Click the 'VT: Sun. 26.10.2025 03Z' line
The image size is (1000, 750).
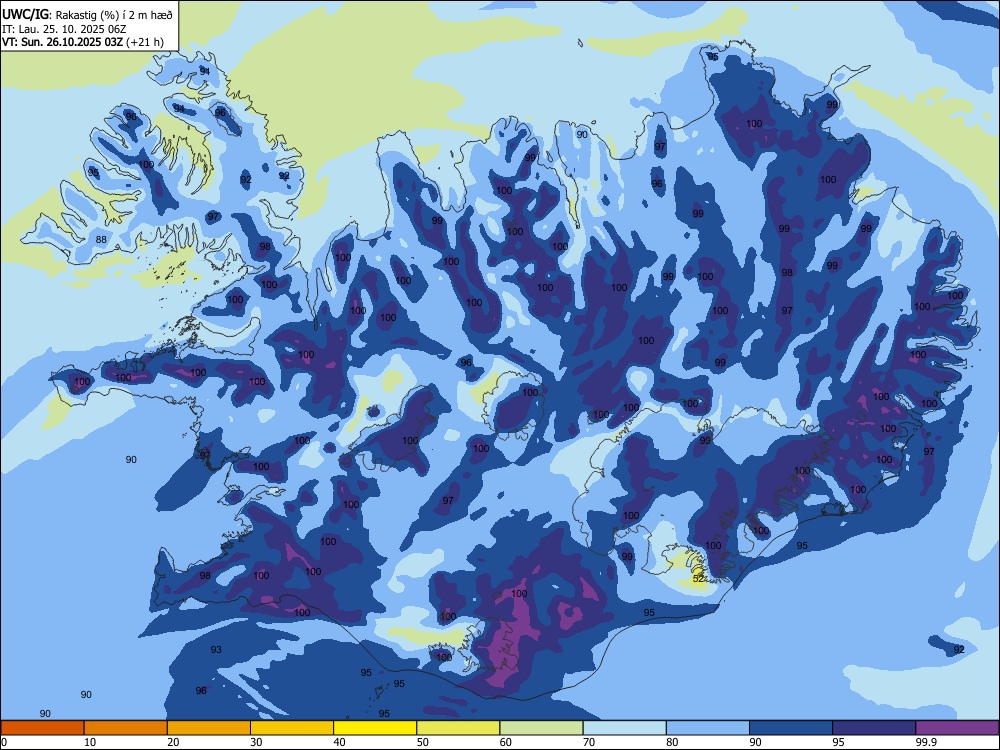click(62, 42)
